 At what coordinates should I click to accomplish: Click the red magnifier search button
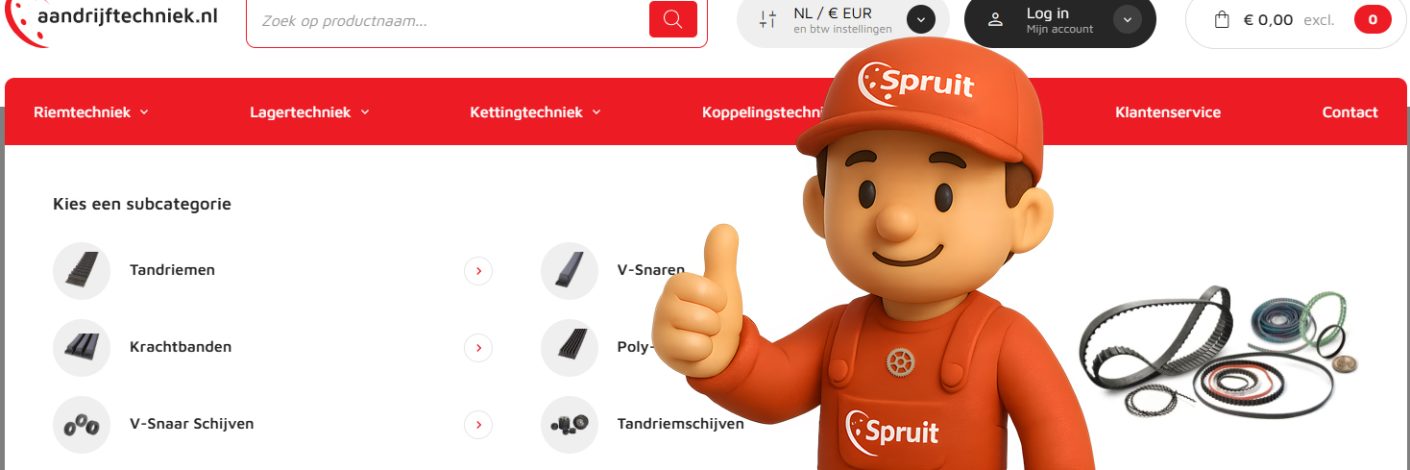coord(673,19)
